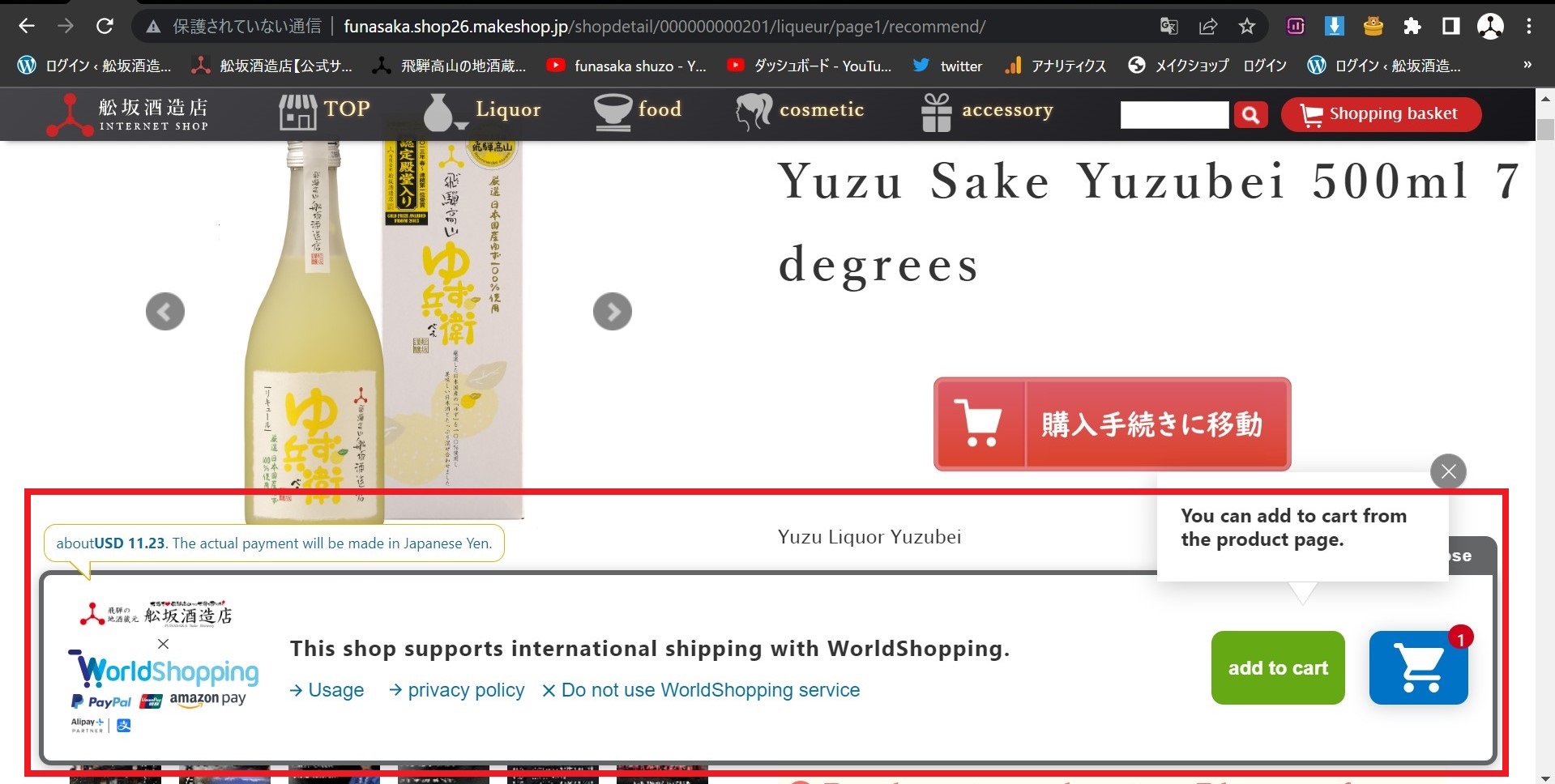Open the extensions puzzle icon
This screenshot has height=784, width=1555.
(x=1412, y=26)
